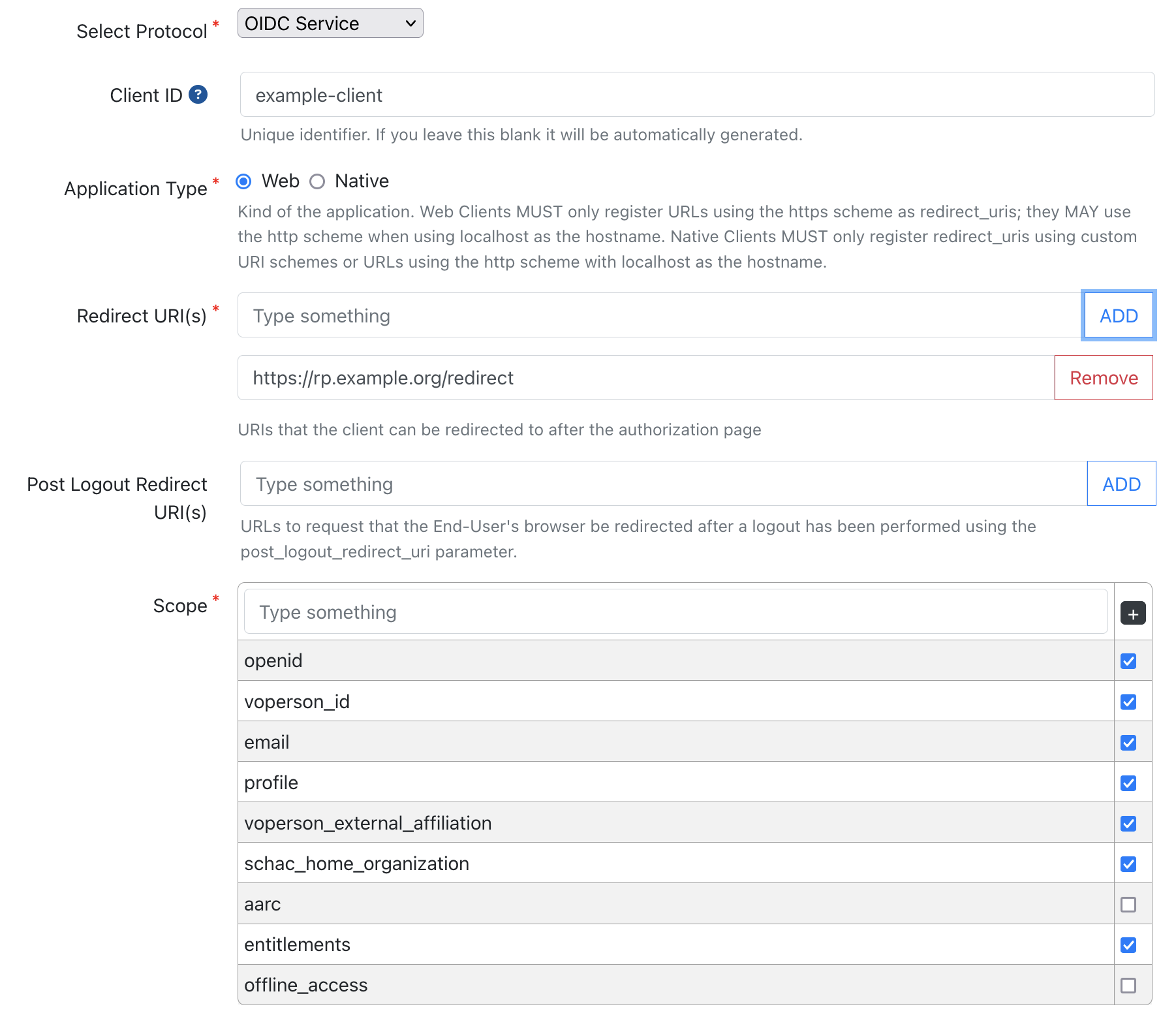Remove the rp.example.org redirect URI
This screenshot has height=1013, width=1176.
[x=1103, y=377]
